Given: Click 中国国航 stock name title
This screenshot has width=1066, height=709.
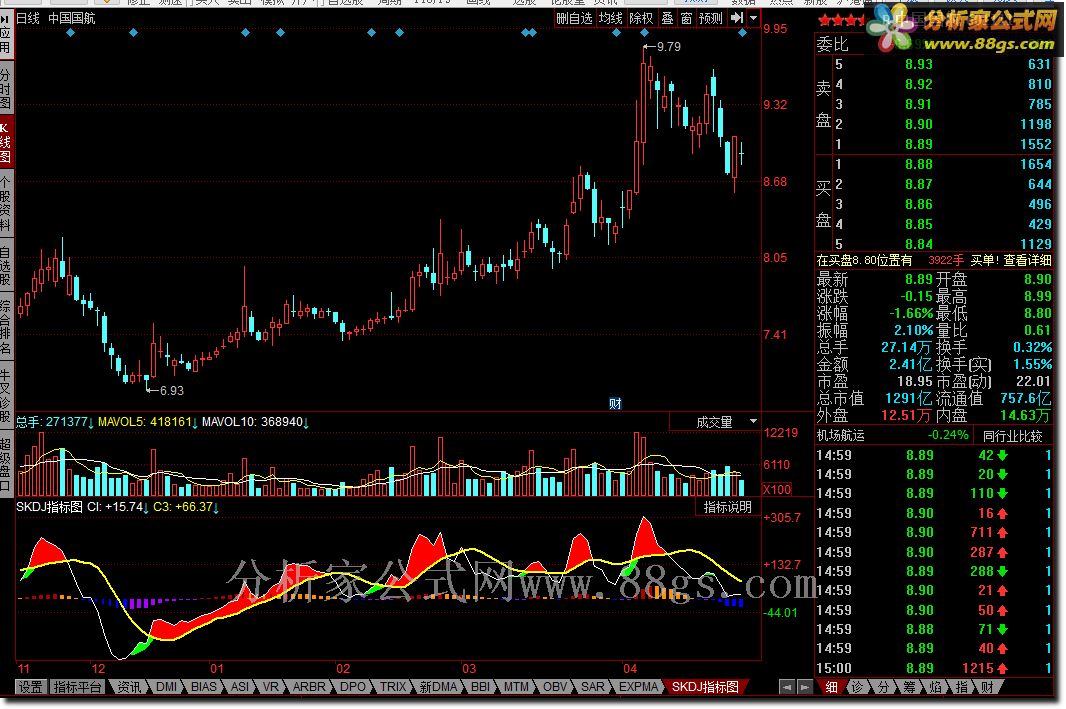Looking at the screenshot, I should tap(71, 18).
